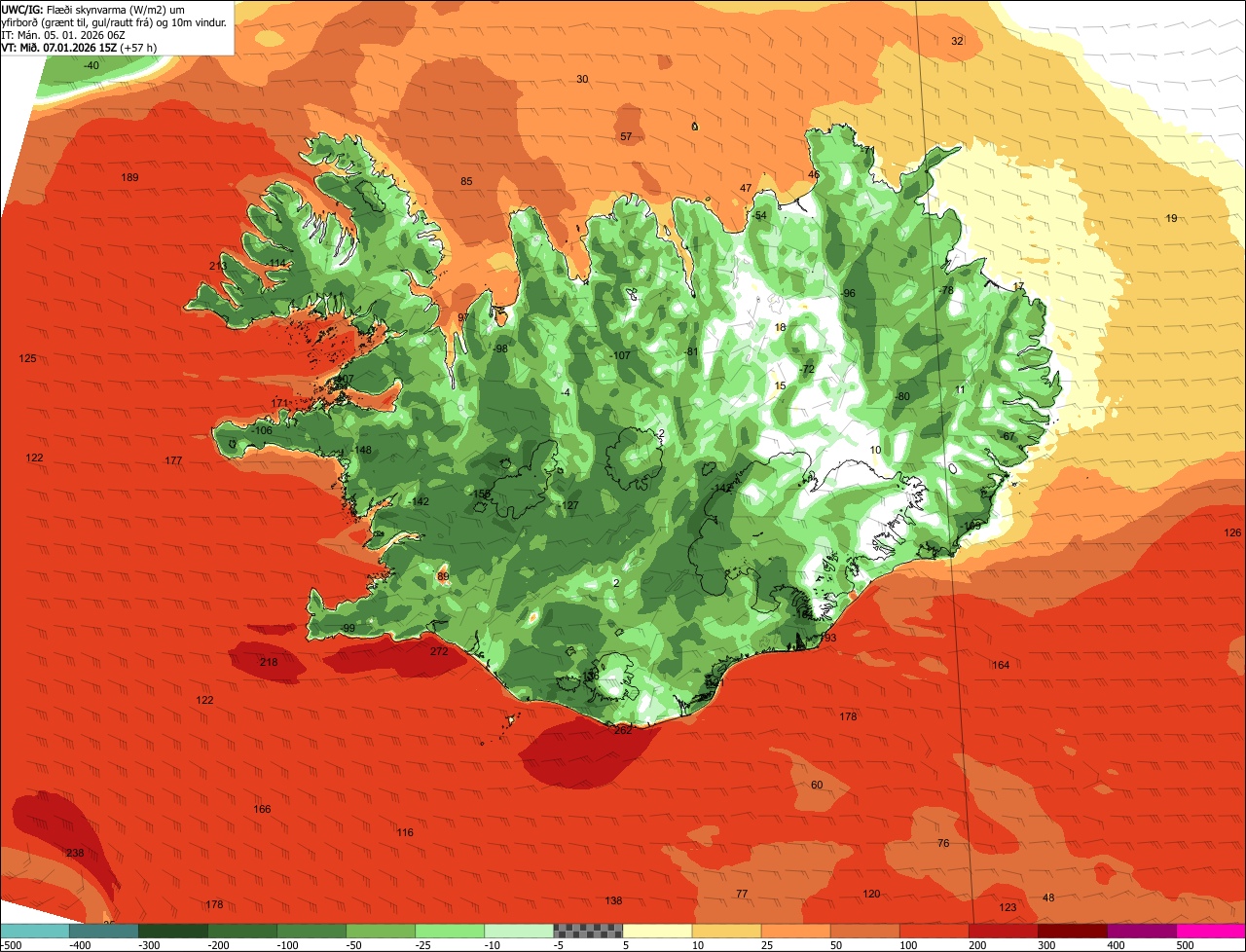This screenshot has height=952, width=1246.
Task: Click the checkered legend swatch between -5 and 5
Action: pos(588,931)
